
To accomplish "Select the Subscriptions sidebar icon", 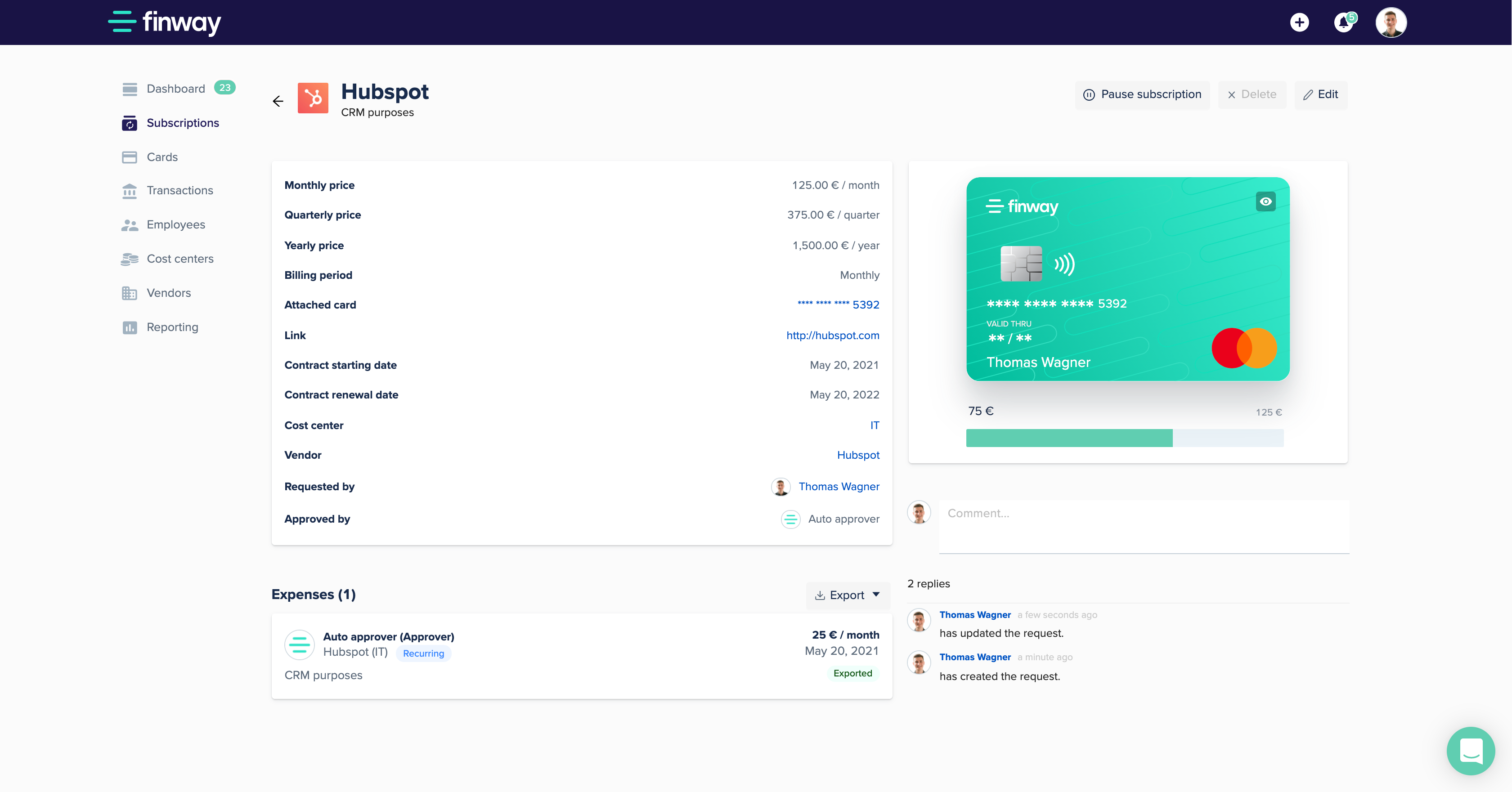I will pos(129,123).
